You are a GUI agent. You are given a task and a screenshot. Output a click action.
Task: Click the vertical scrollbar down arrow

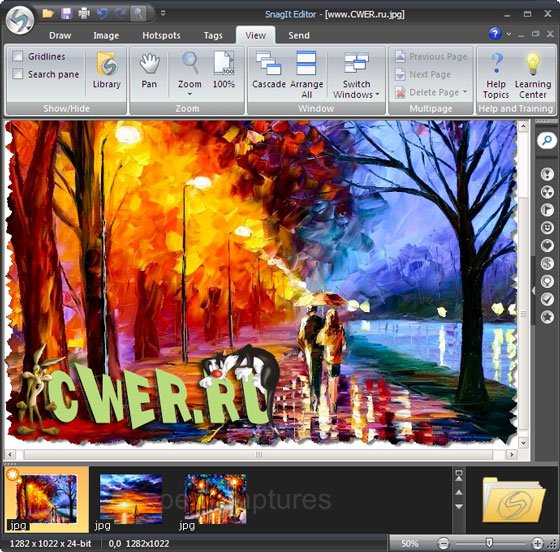point(523,443)
